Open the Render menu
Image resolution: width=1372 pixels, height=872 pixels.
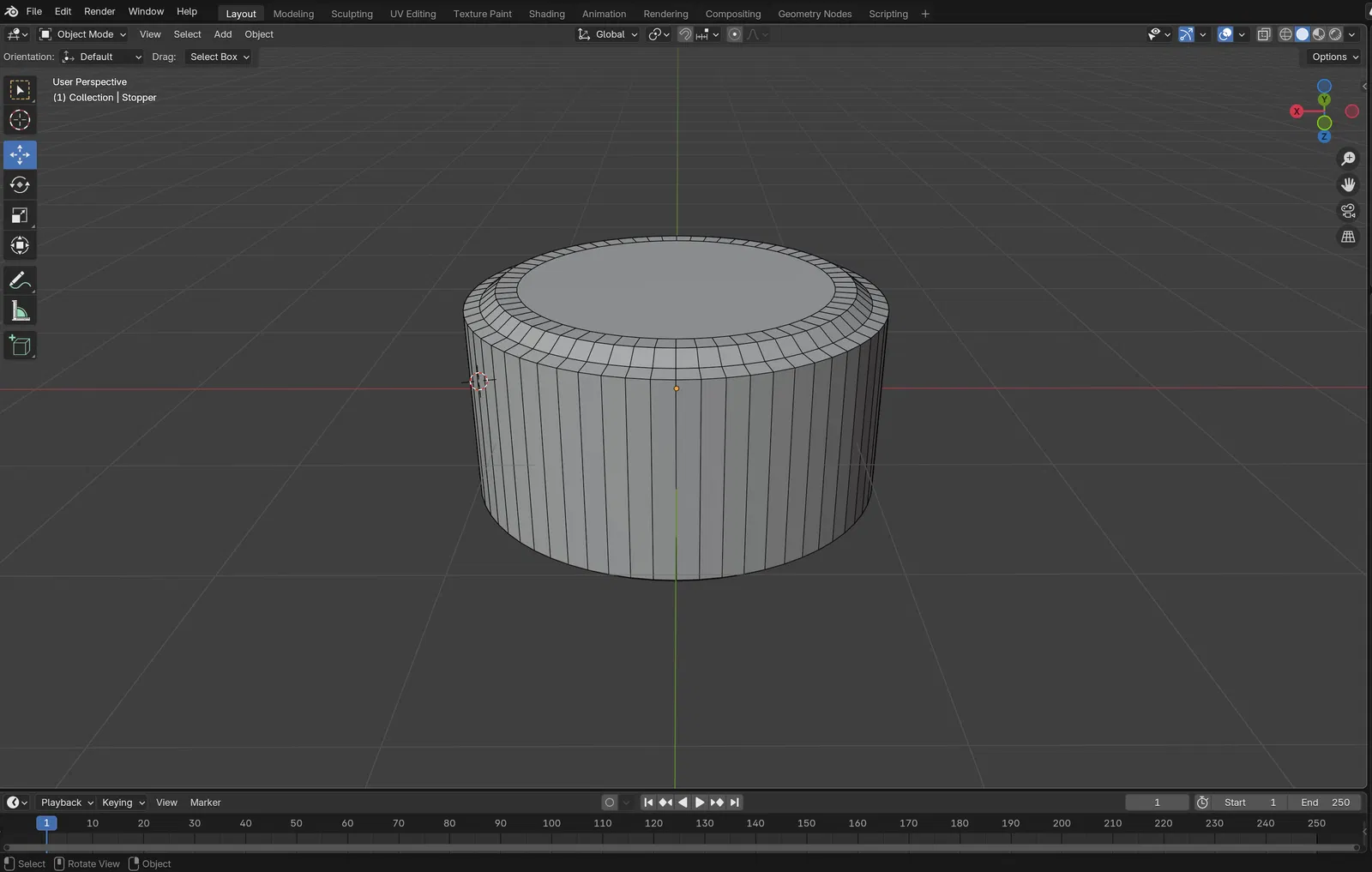(99, 11)
